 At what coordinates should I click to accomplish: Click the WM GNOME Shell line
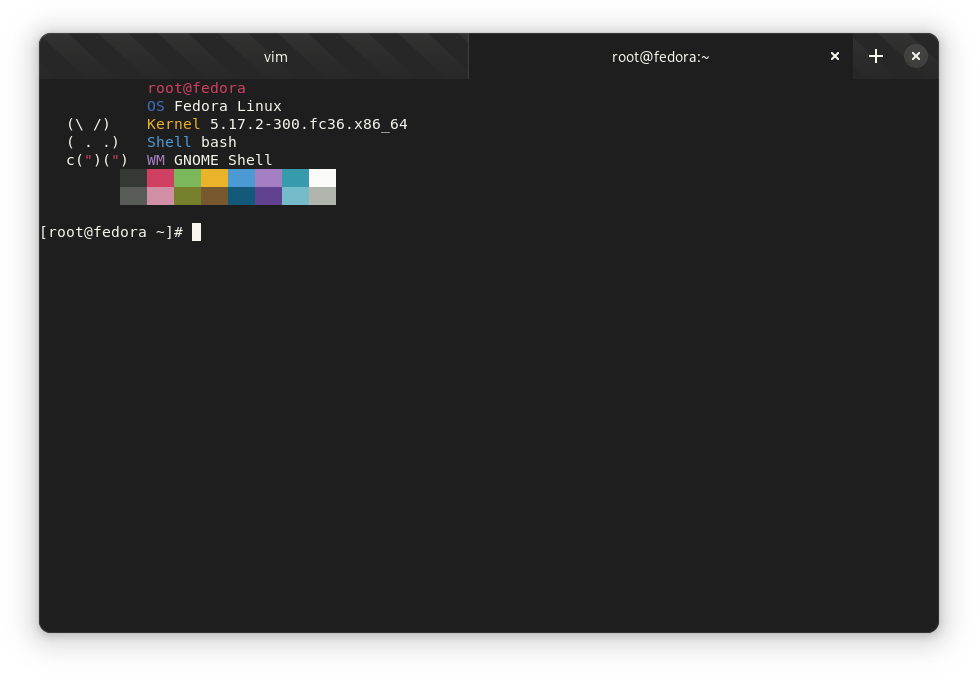pos(210,160)
